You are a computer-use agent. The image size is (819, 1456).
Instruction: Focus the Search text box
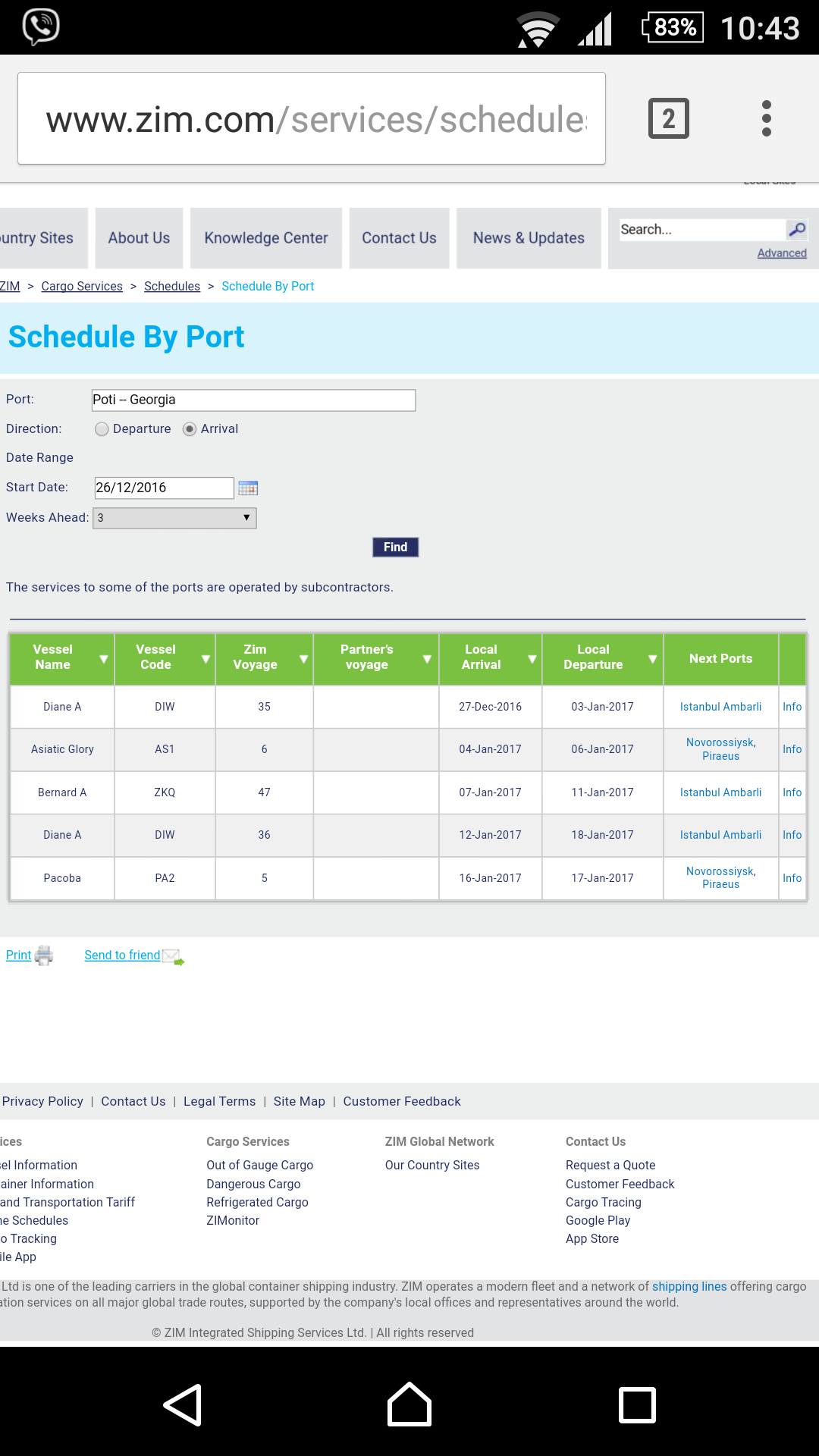pyautogui.click(x=702, y=230)
